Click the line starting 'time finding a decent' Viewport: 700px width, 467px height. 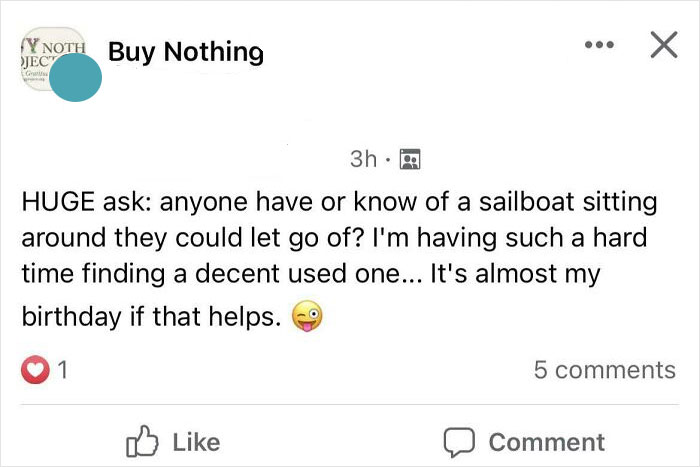click(311, 273)
